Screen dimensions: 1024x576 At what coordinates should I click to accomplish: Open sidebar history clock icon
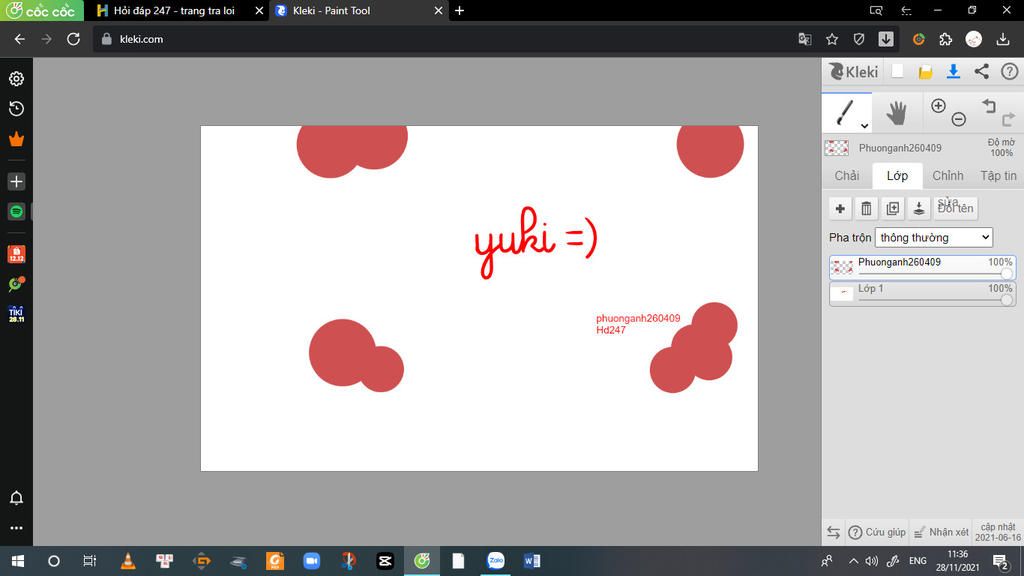(x=16, y=108)
